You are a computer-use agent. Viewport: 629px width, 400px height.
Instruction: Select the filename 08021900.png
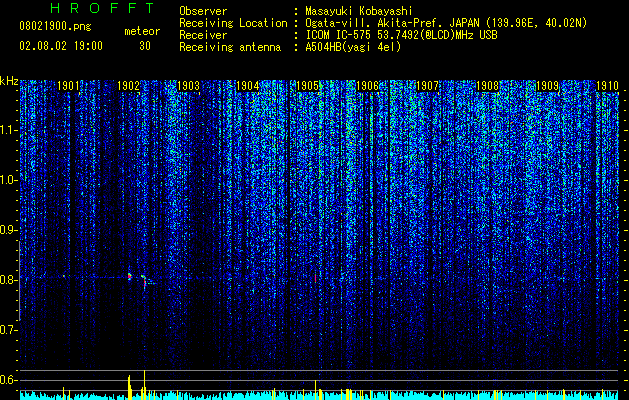click(55, 27)
